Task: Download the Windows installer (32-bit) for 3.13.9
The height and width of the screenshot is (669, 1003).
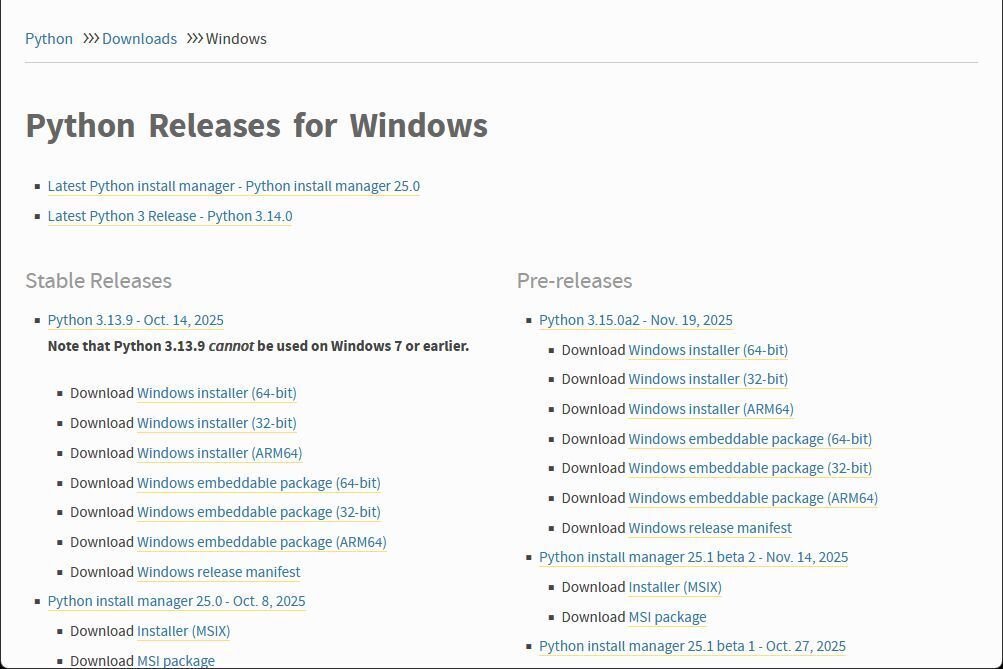Action: [216, 423]
